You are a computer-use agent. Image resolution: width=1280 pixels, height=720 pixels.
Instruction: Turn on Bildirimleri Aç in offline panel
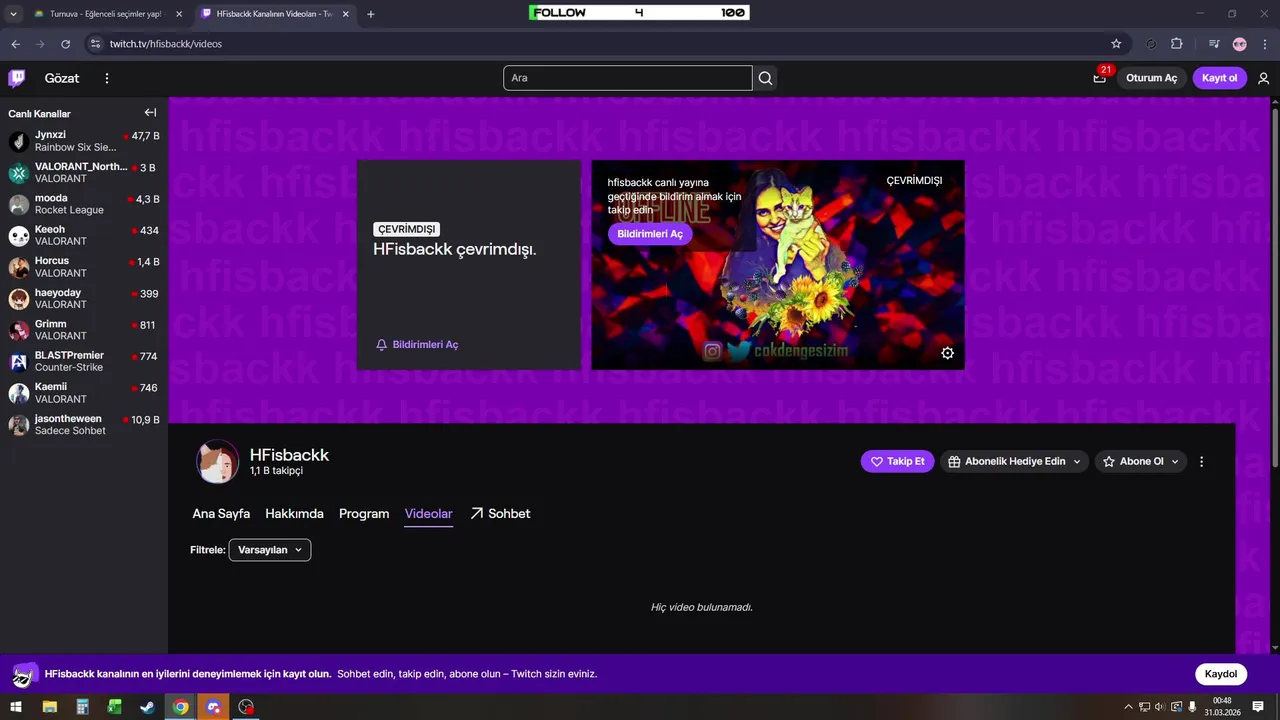[x=417, y=344]
